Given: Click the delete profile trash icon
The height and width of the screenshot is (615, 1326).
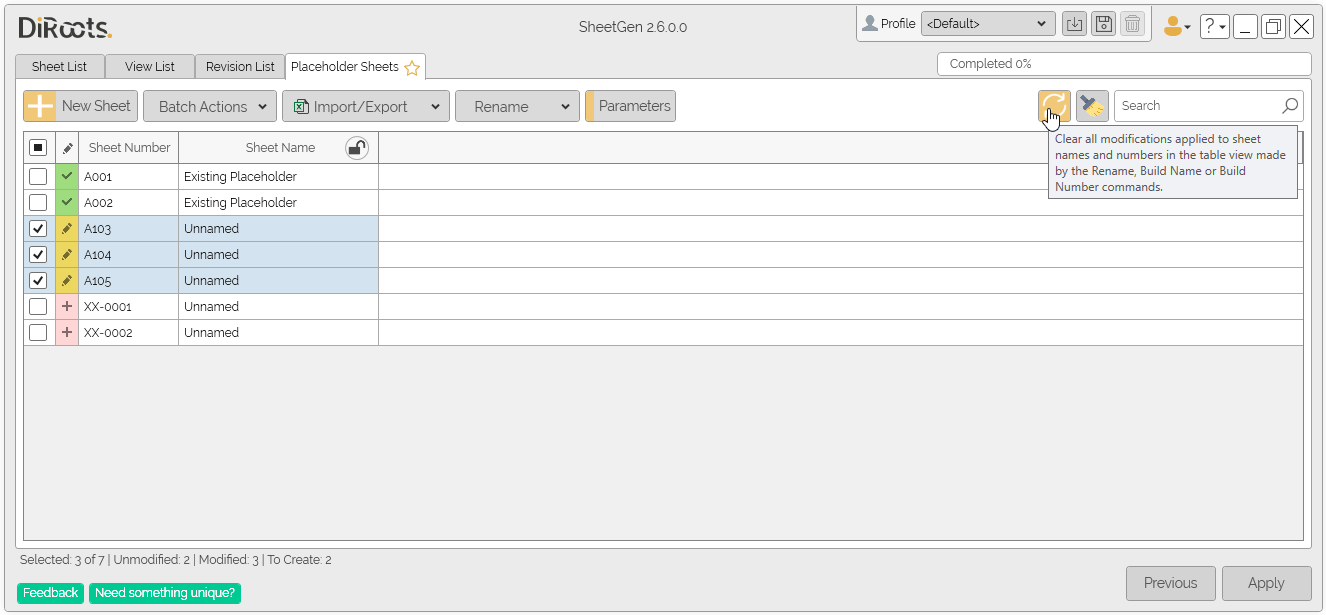Looking at the screenshot, I should [1132, 24].
